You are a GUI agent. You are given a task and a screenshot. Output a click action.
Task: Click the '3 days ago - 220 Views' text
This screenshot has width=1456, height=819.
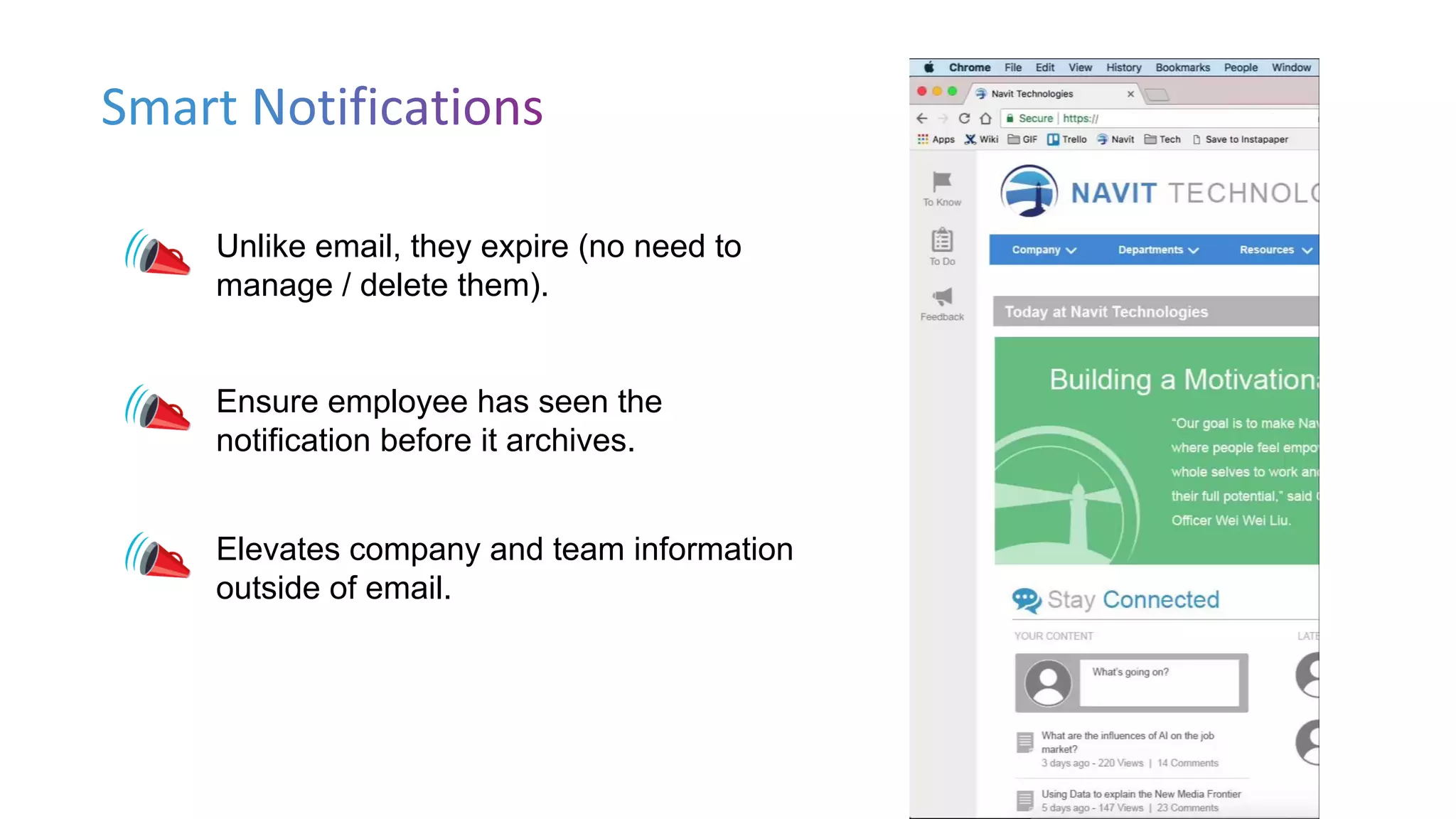(x=1092, y=763)
